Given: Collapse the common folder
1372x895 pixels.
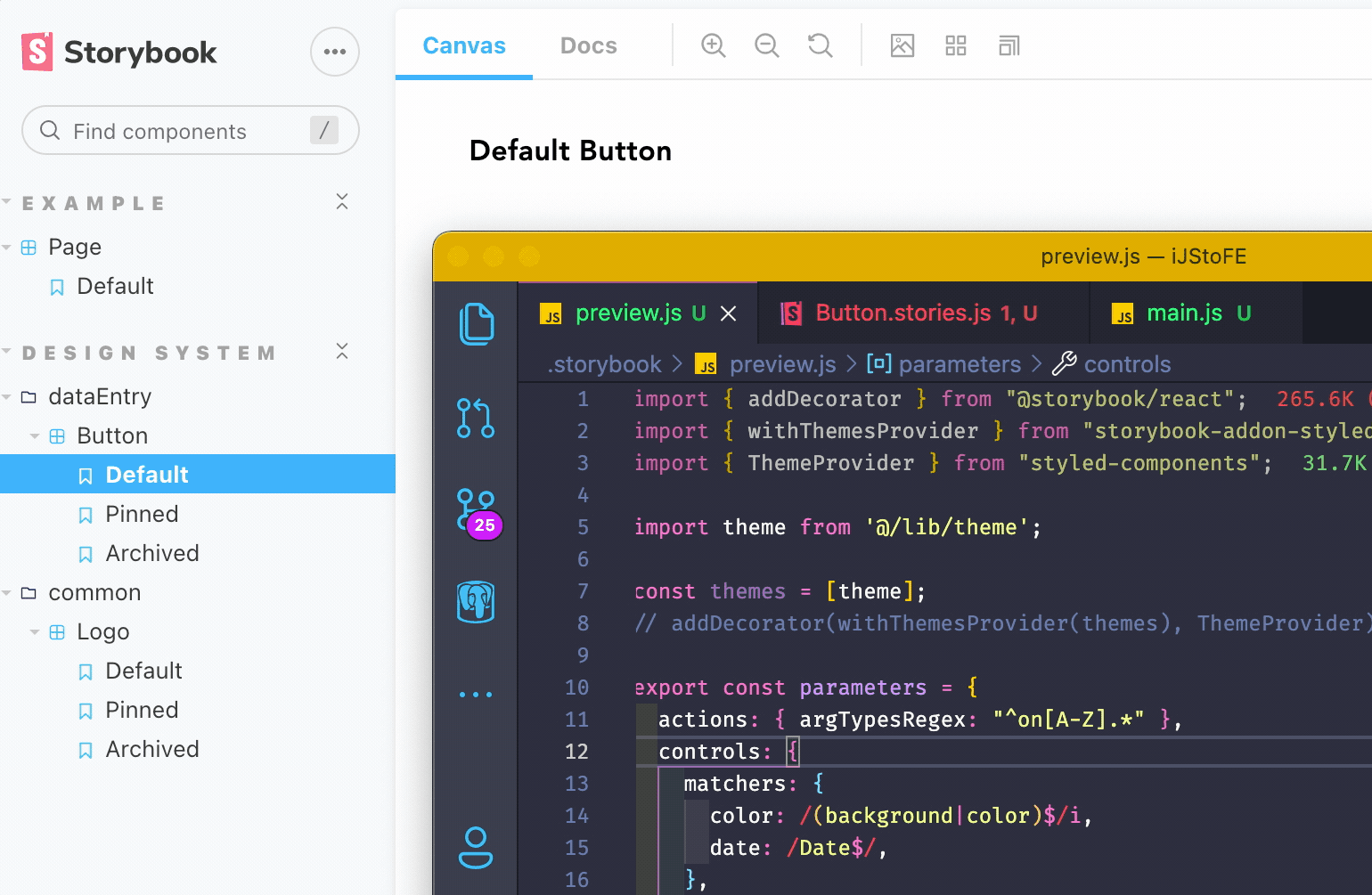Looking at the screenshot, I should [x=7, y=592].
